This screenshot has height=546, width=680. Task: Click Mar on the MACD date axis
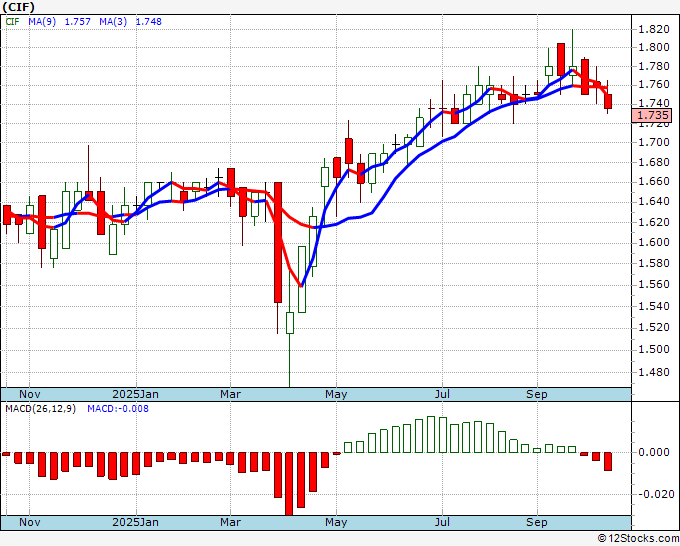tap(230, 522)
